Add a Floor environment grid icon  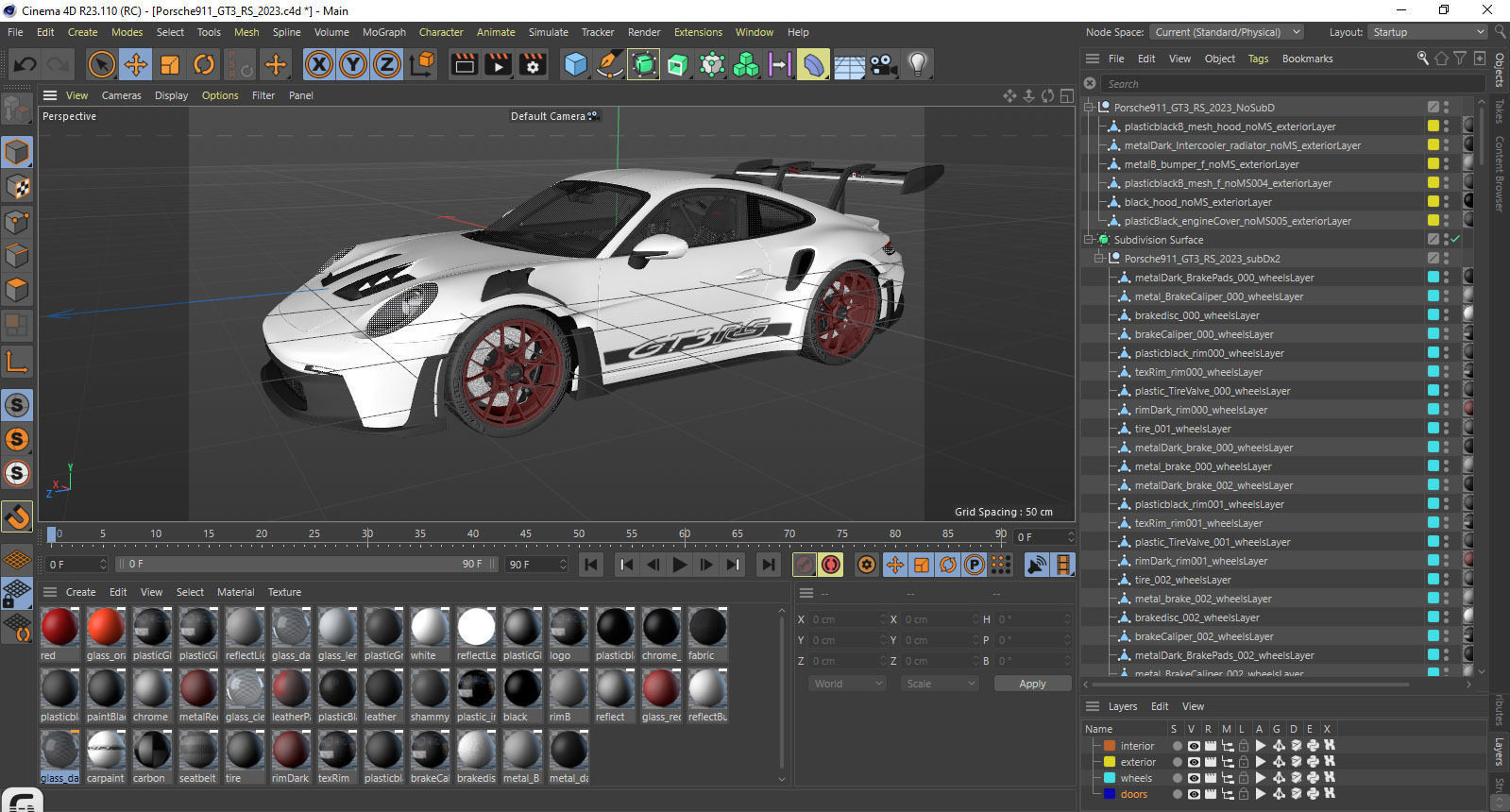point(849,64)
